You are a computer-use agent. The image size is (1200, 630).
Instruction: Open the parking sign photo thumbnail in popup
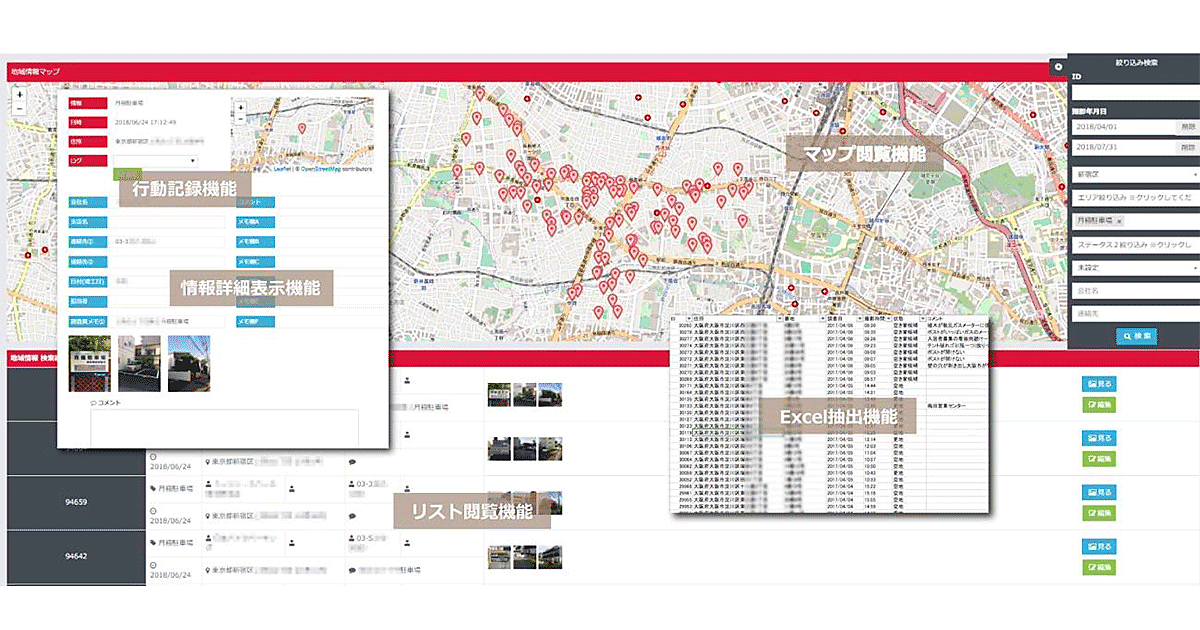(x=89, y=364)
